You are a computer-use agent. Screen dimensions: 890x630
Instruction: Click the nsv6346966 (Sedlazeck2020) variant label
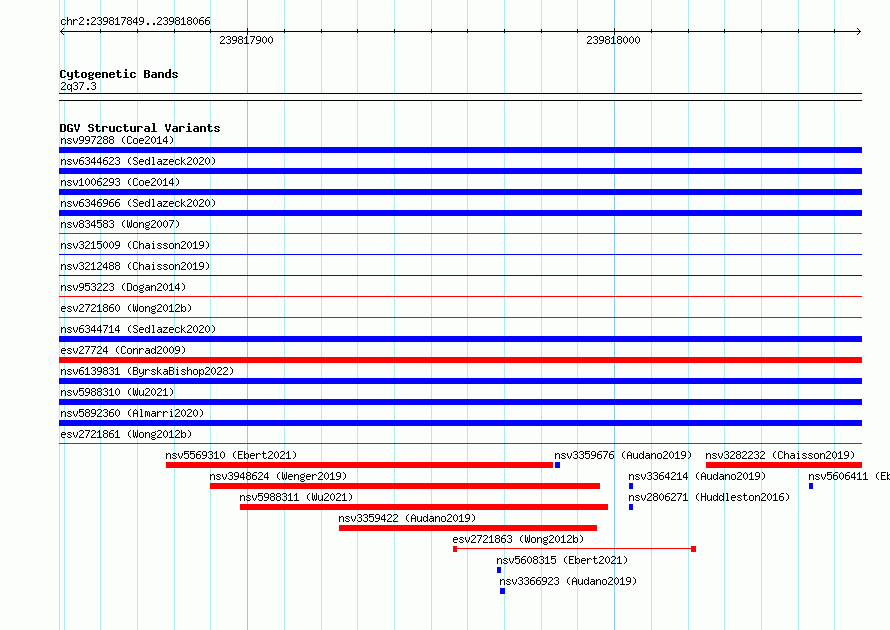[x=138, y=203]
